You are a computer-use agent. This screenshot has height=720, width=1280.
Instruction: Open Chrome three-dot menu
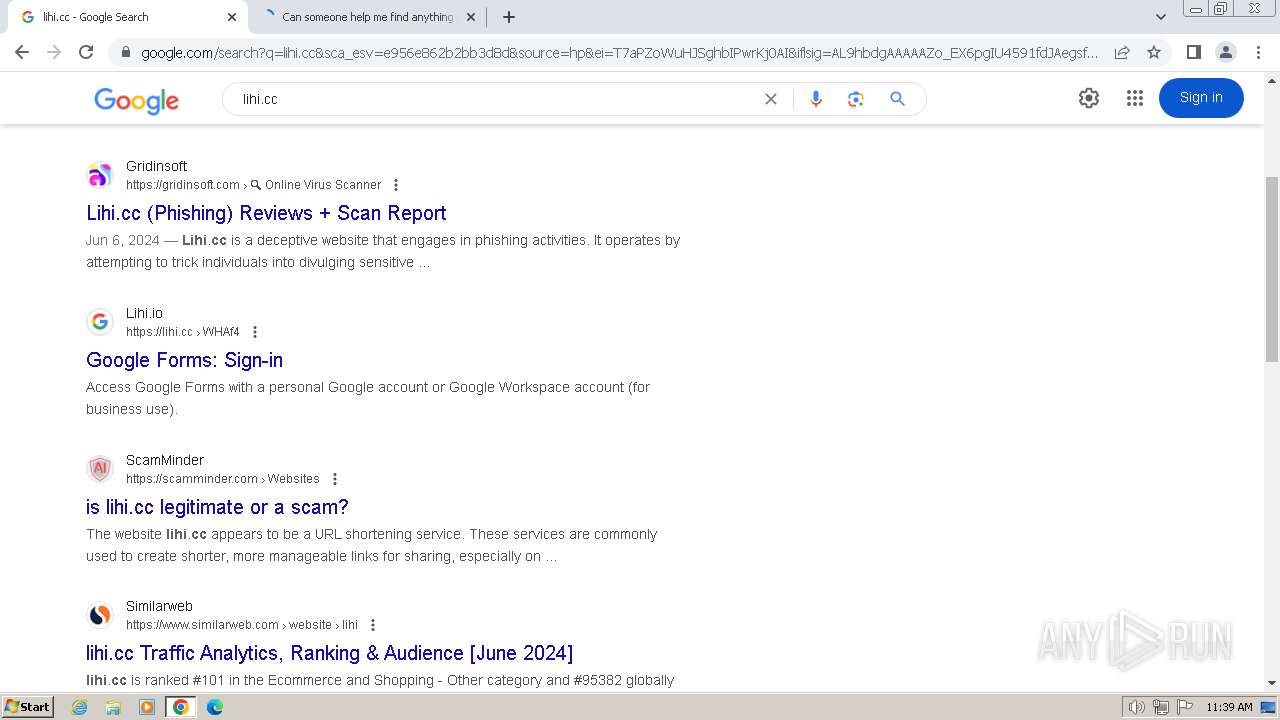click(x=1257, y=52)
